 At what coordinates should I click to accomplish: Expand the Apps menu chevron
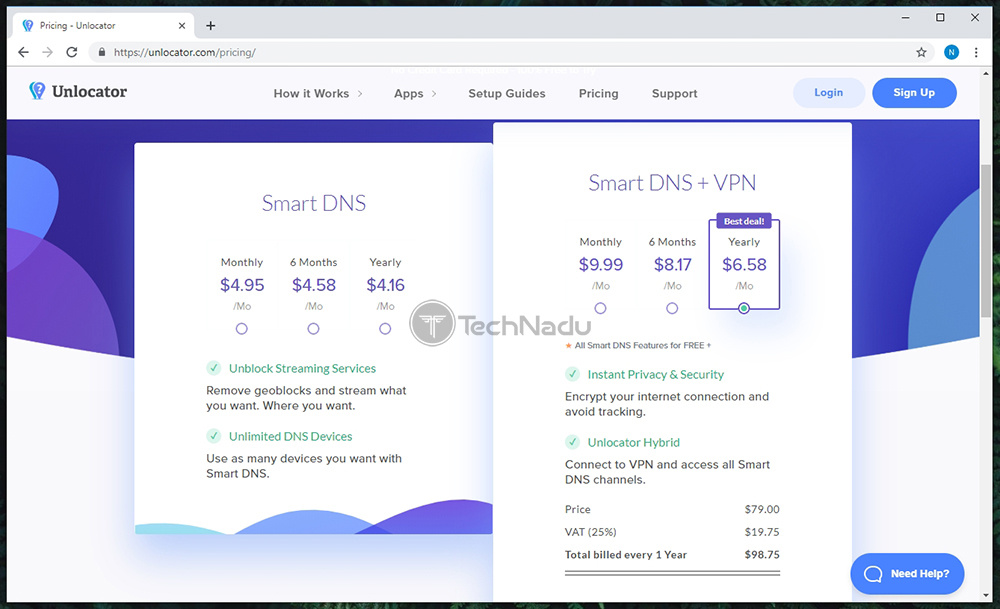point(434,94)
